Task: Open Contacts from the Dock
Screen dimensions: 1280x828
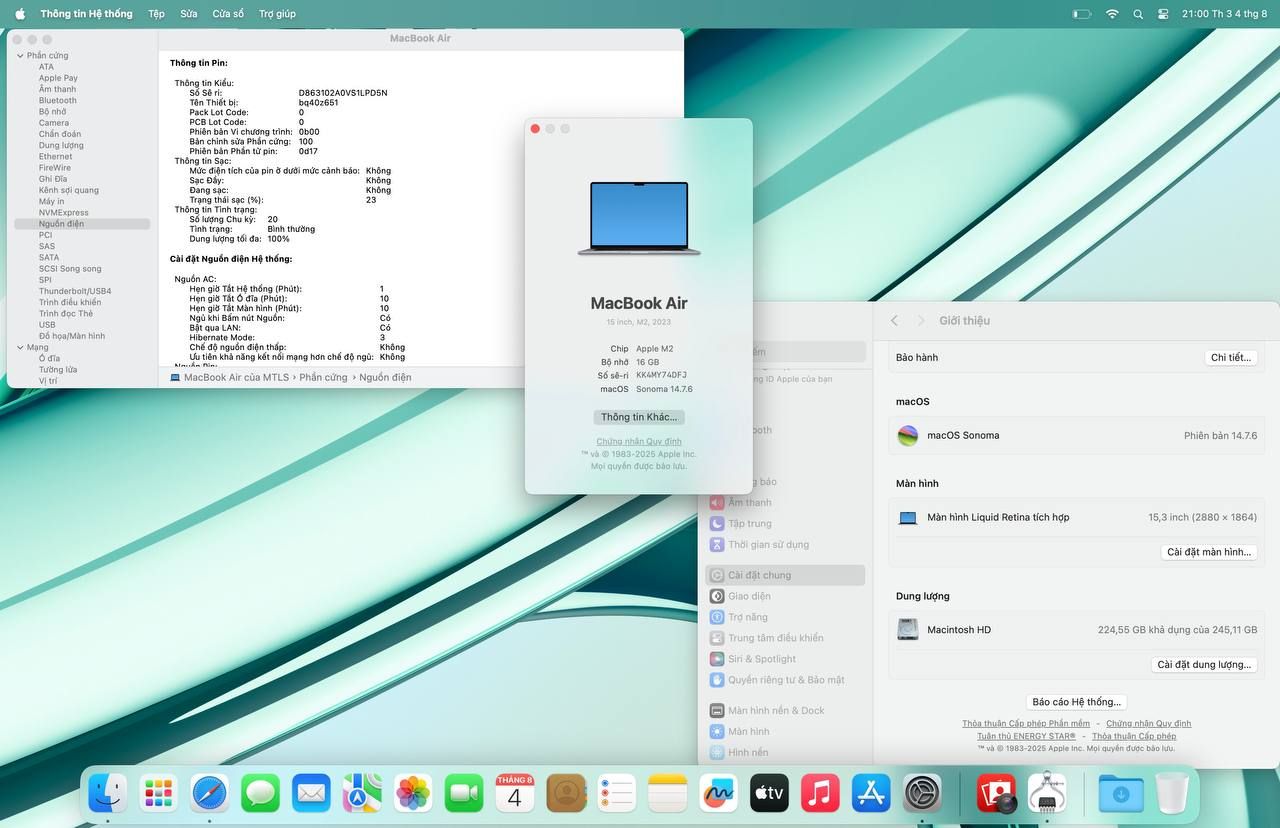Action: pos(566,794)
